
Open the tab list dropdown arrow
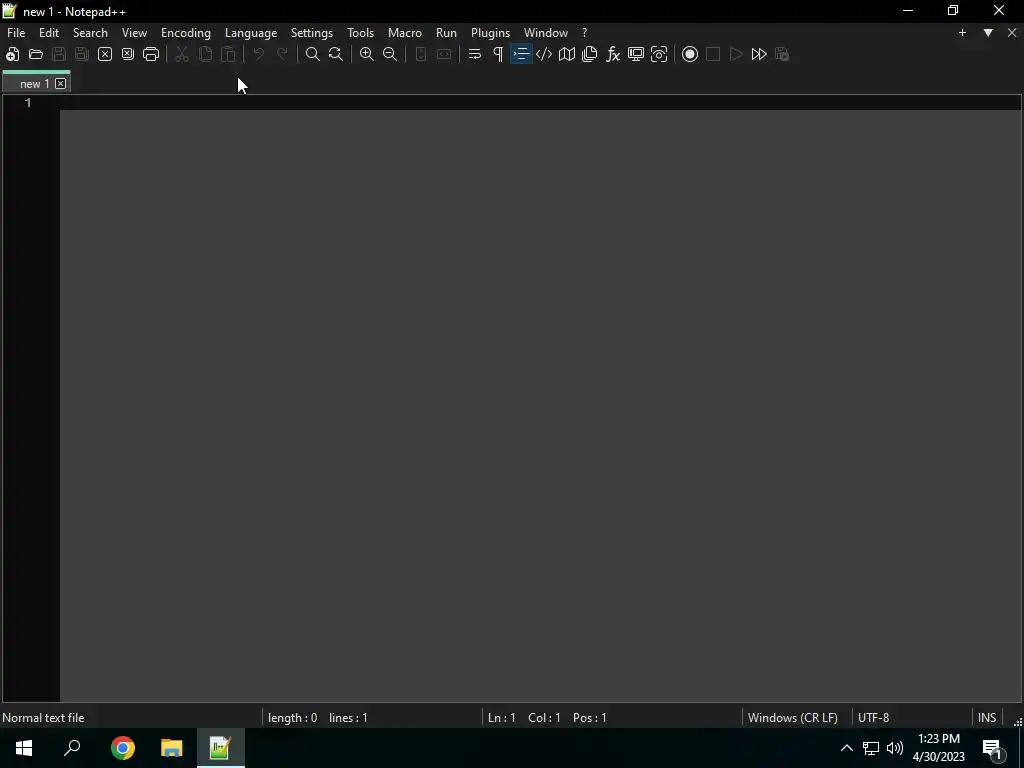(x=988, y=33)
